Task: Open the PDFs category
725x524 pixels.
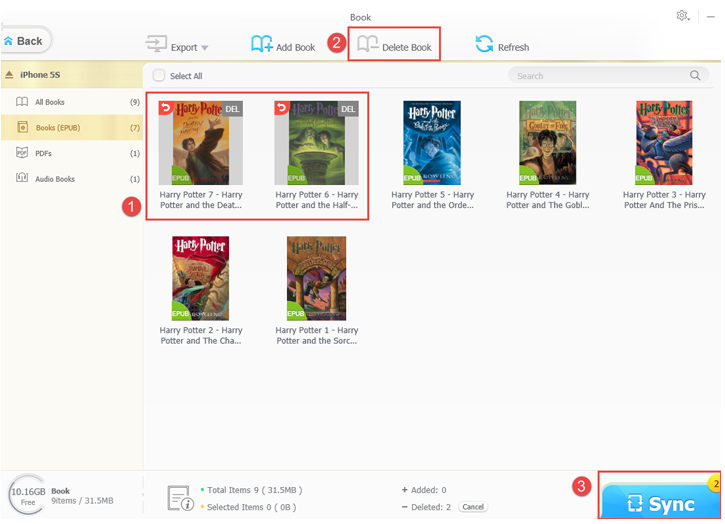Action: coord(72,153)
